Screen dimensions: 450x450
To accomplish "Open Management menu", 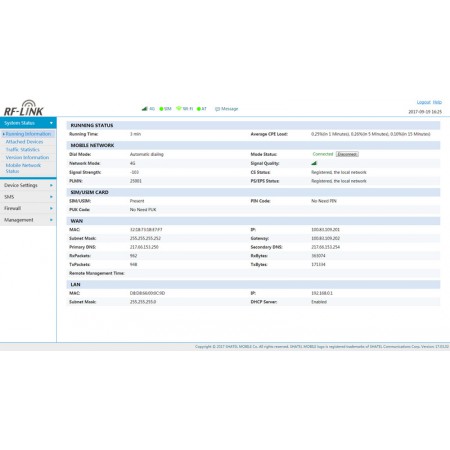I will pos(28,220).
